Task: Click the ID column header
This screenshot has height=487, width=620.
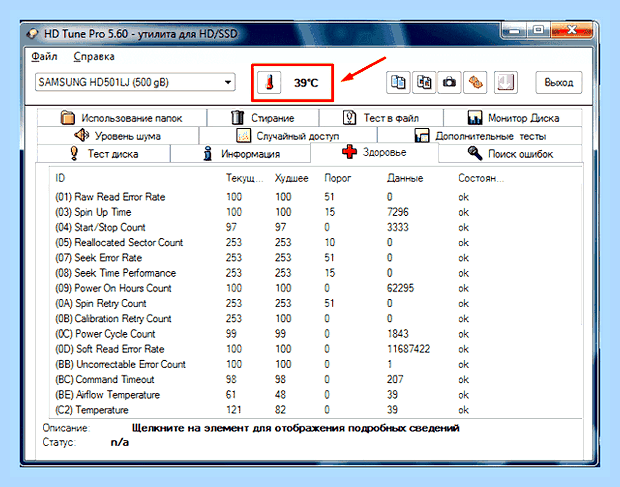Action: point(60,178)
